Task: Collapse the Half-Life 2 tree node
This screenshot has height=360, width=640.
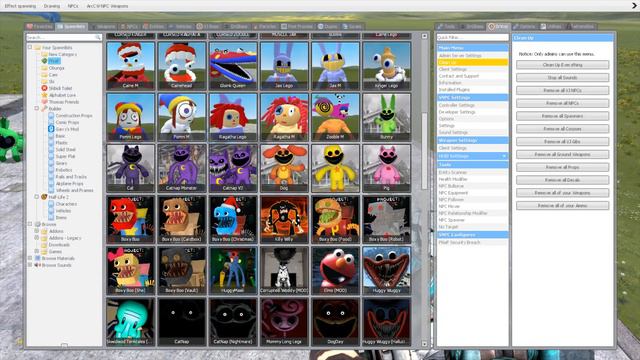Action: coord(37,197)
